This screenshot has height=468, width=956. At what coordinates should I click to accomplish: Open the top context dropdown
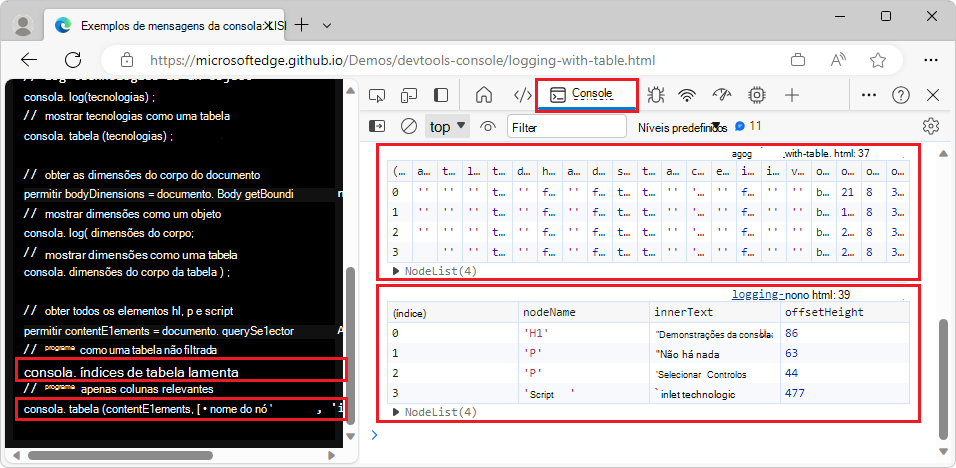tap(447, 127)
